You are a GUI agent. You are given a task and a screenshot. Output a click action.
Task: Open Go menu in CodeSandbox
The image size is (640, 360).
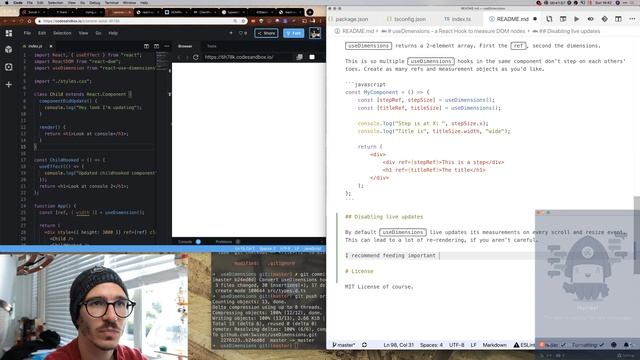pyautogui.click(x=98, y=33)
